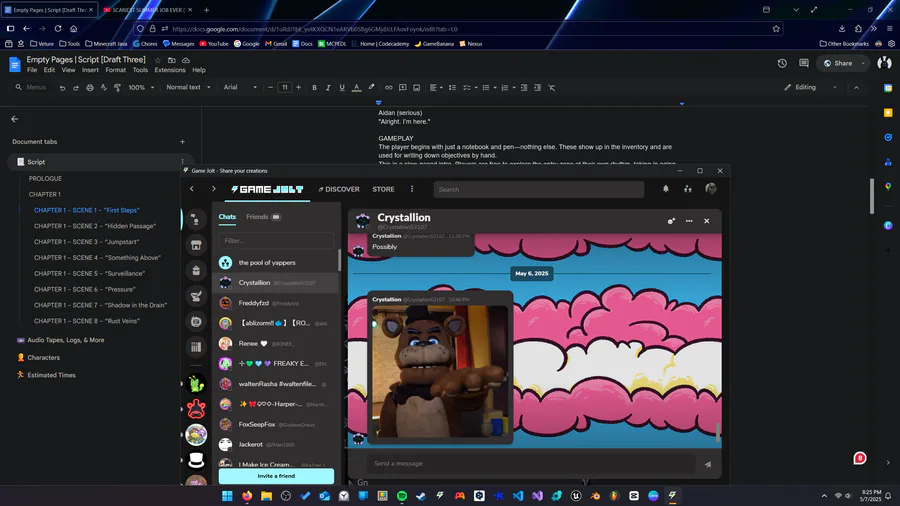Open 'the pool of yappers' group chat
This screenshot has height=506, width=900.
pyautogui.click(x=276, y=263)
